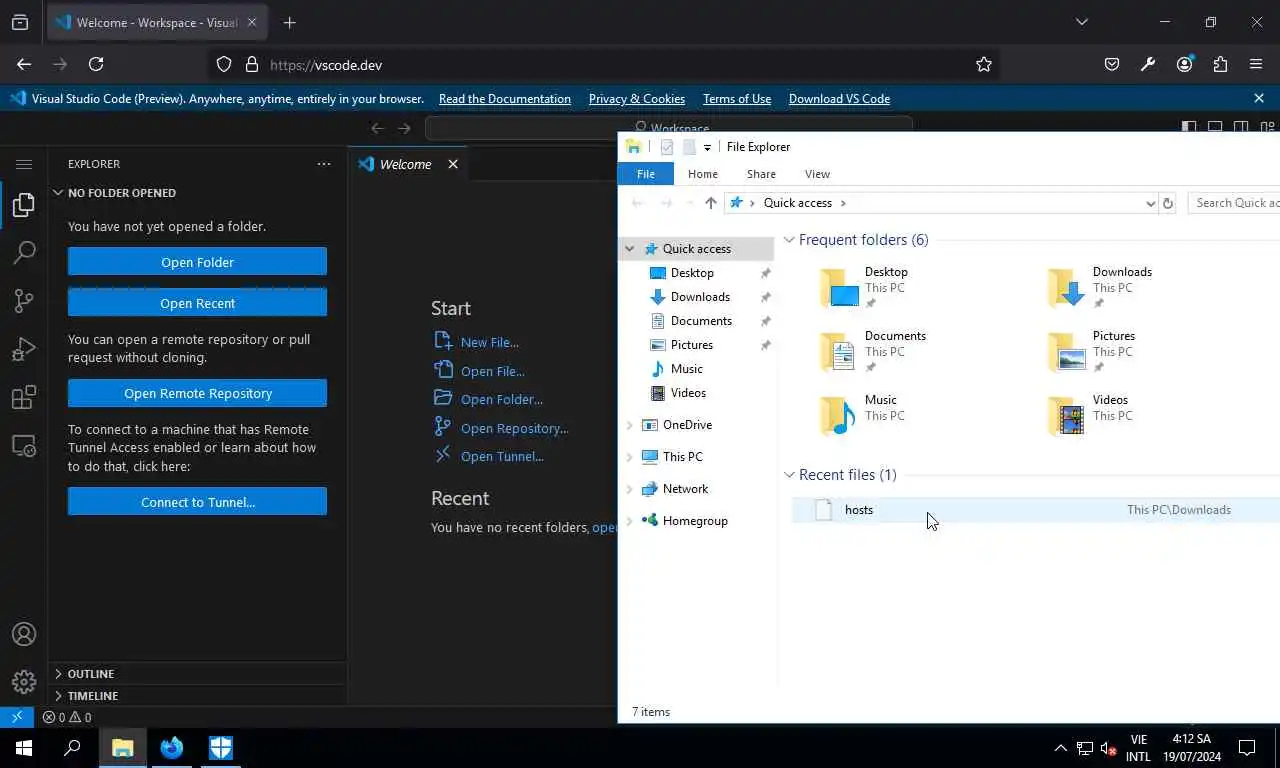Open the Videos frequent folder
Image resolution: width=1280 pixels, height=768 pixels.
pyautogui.click(x=1110, y=415)
